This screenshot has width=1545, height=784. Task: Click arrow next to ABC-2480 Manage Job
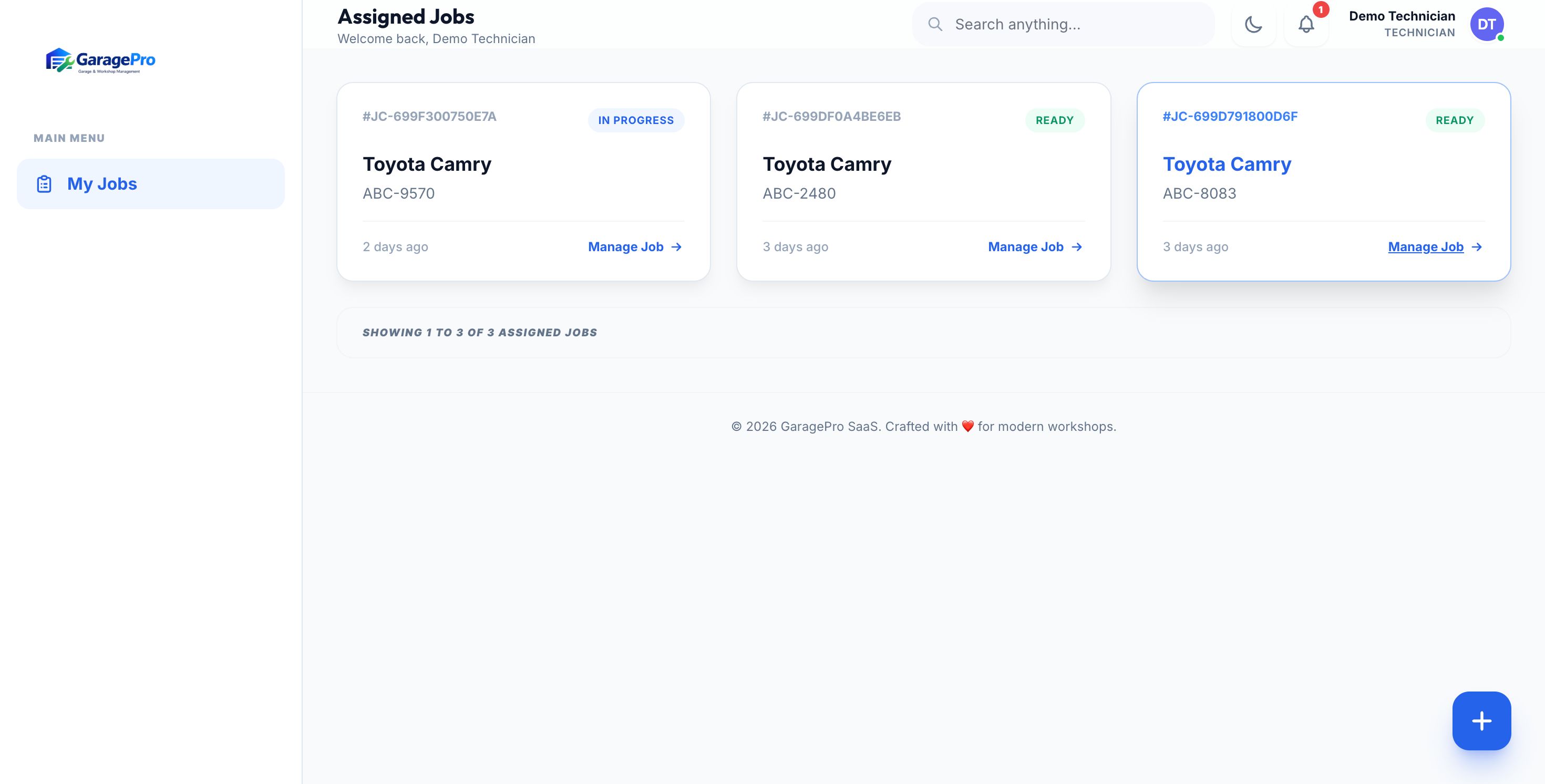[x=1077, y=247]
